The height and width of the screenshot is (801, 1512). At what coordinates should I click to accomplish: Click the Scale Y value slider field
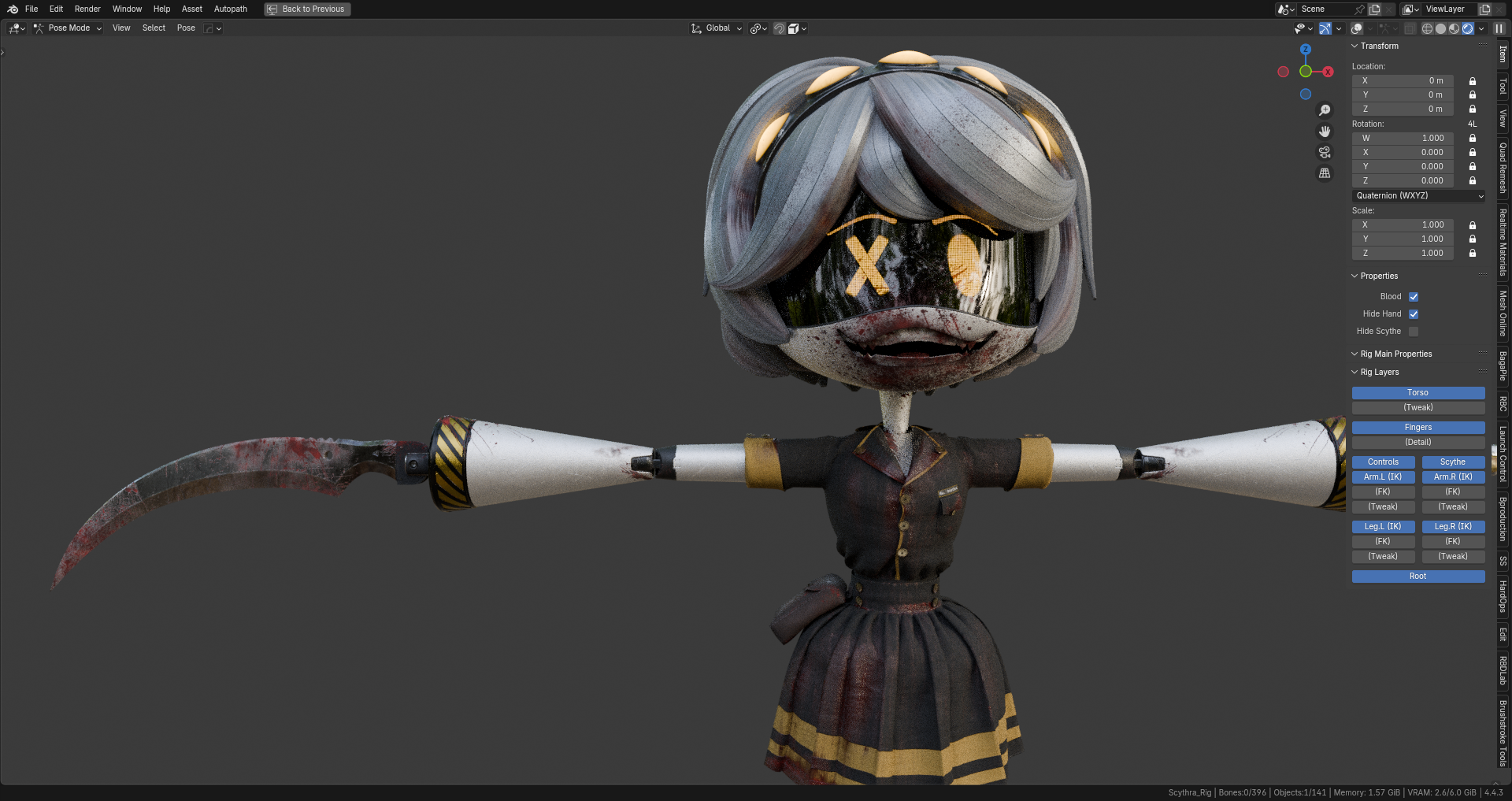1403,239
